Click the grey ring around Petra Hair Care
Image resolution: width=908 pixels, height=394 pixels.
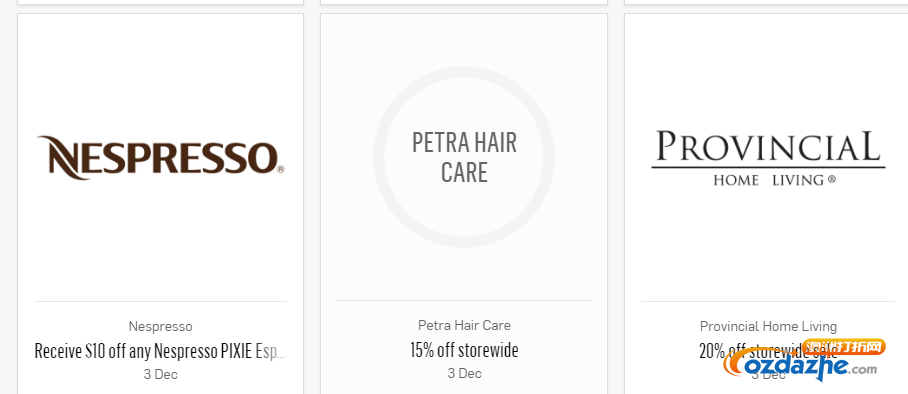[464, 71]
